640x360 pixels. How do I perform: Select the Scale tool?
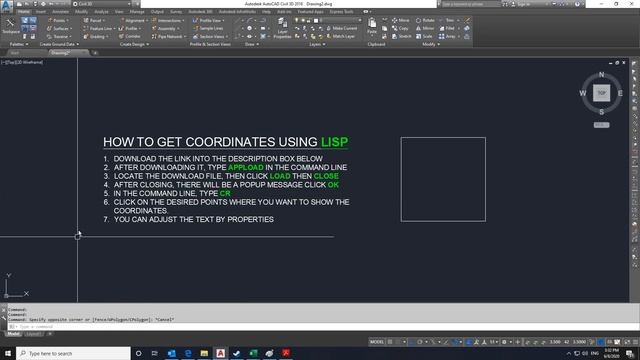click(x=424, y=36)
